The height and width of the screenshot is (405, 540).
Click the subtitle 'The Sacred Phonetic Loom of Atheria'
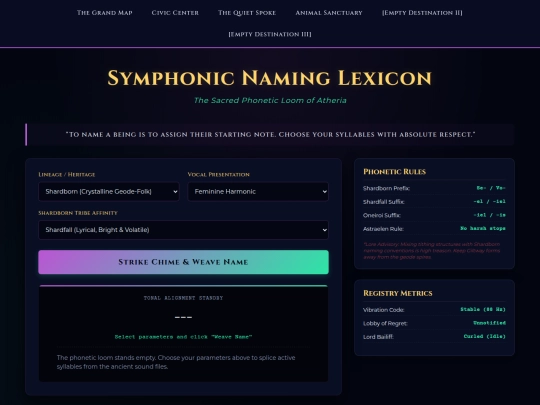[270, 100]
